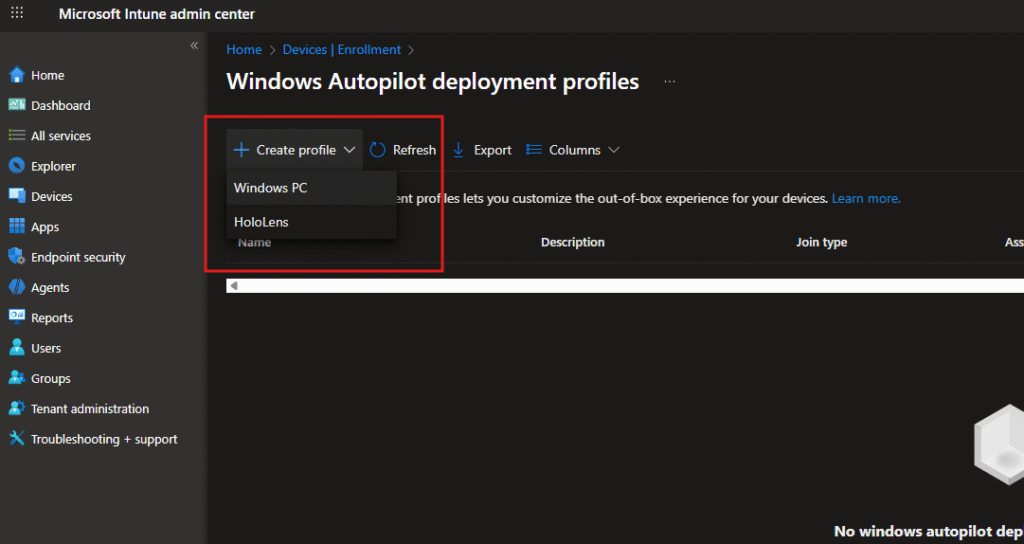Select the Explorer sidebar icon
The image size is (1024, 544).
(x=17, y=166)
